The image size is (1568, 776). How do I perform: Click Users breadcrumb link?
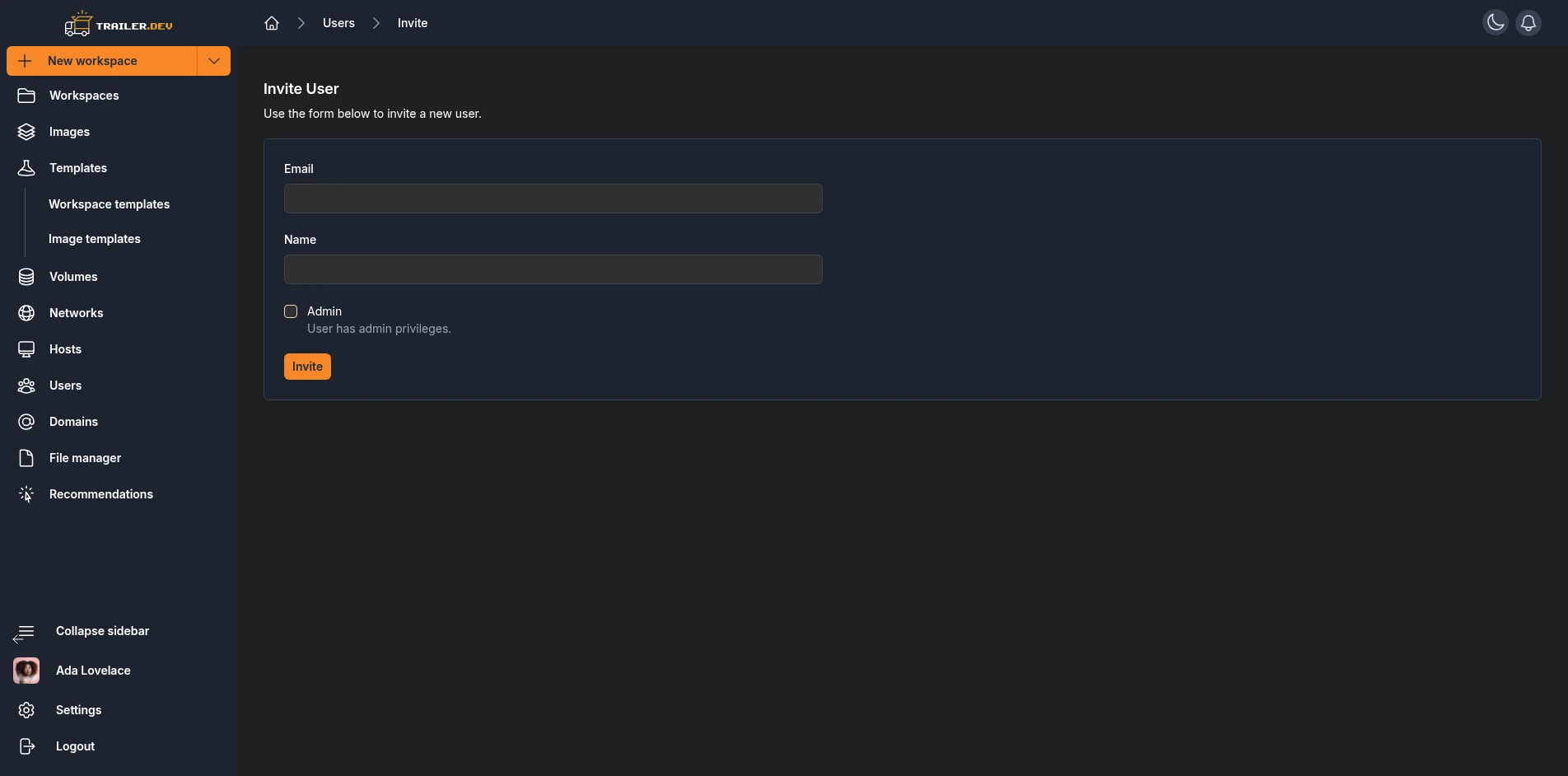pos(338,23)
